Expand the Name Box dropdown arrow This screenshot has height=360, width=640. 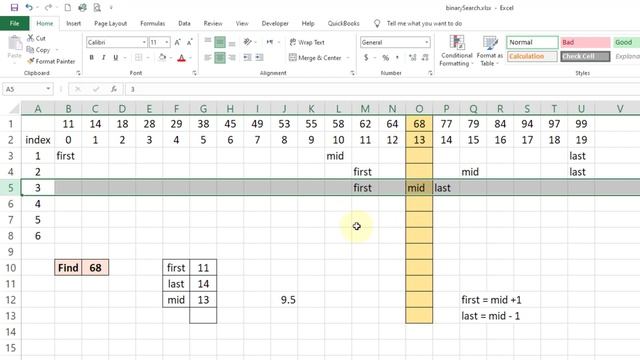[48, 89]
